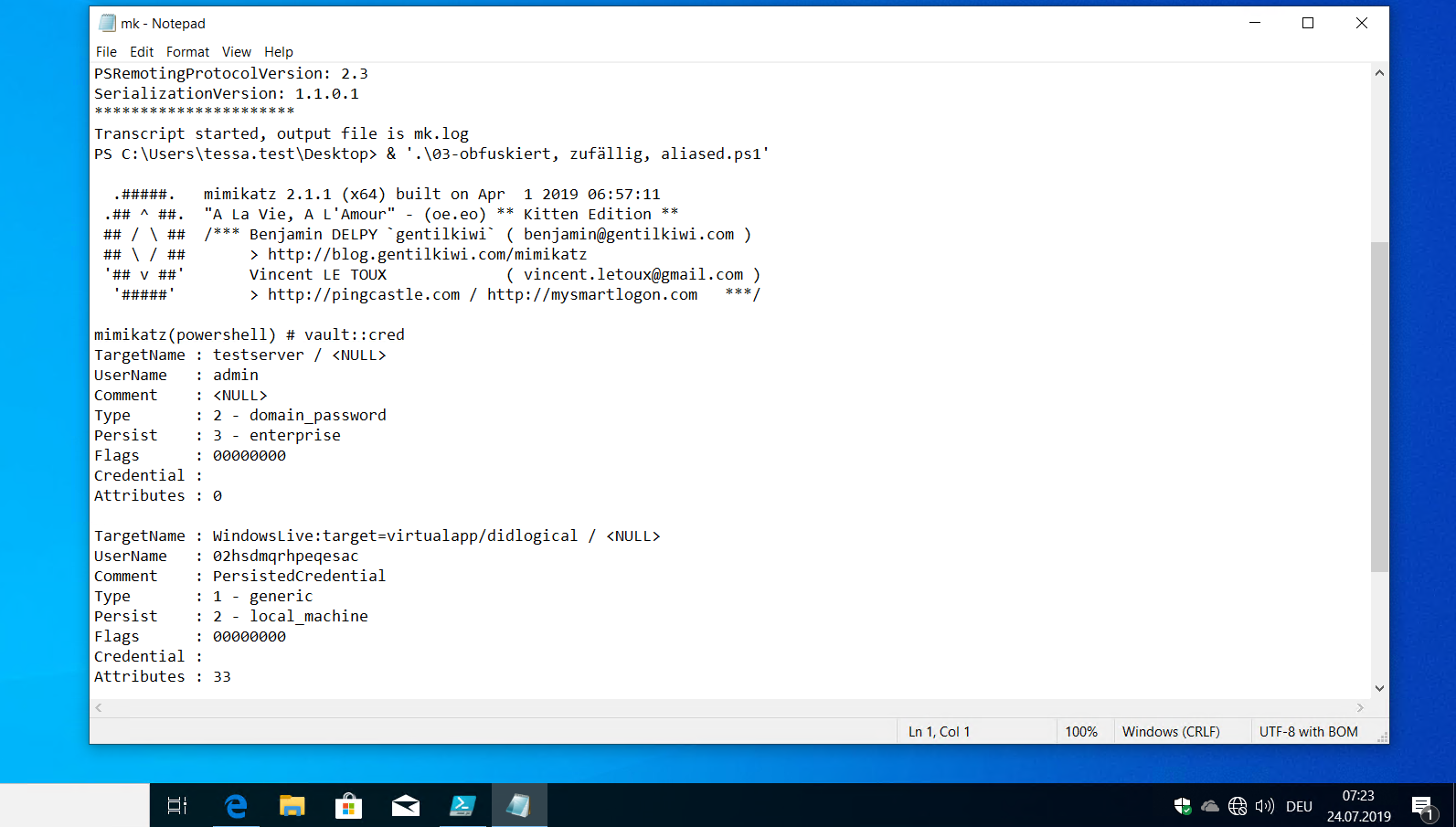The image size is (1456, 827).
Task: Click the DEU input language indicator
Action: pos(1299,806)
